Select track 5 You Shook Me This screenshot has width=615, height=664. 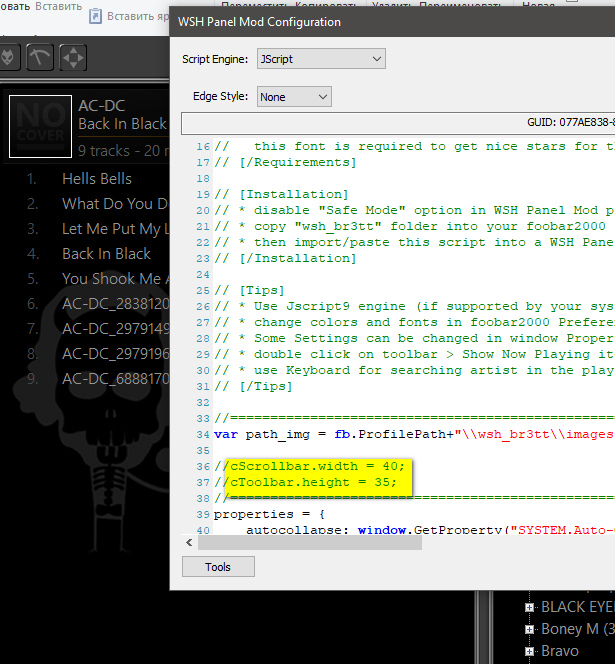pos(115,279)
